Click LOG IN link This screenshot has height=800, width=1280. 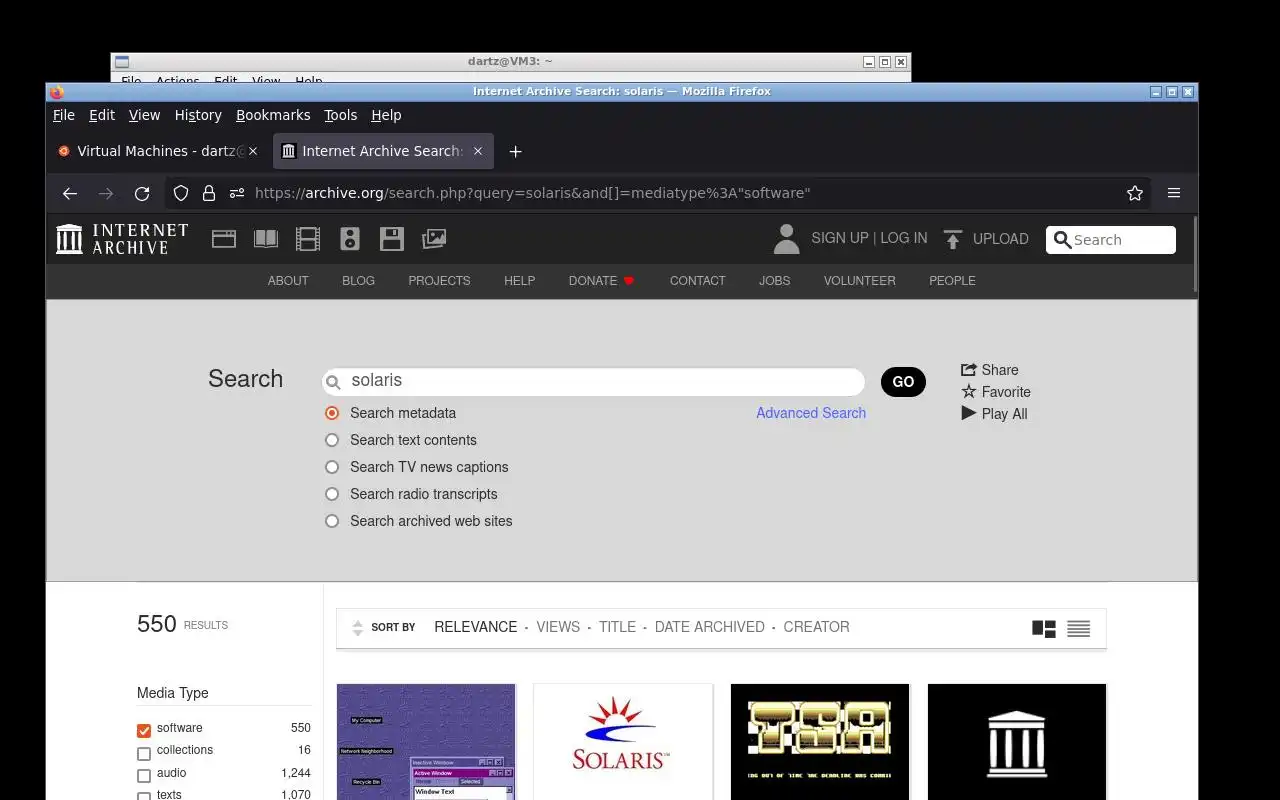(x=904, y=238)
